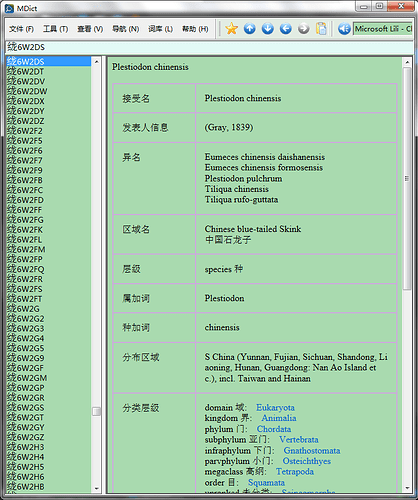Click the yellow star favorites icon
The image size is (418, 500).
coord(231,29)
